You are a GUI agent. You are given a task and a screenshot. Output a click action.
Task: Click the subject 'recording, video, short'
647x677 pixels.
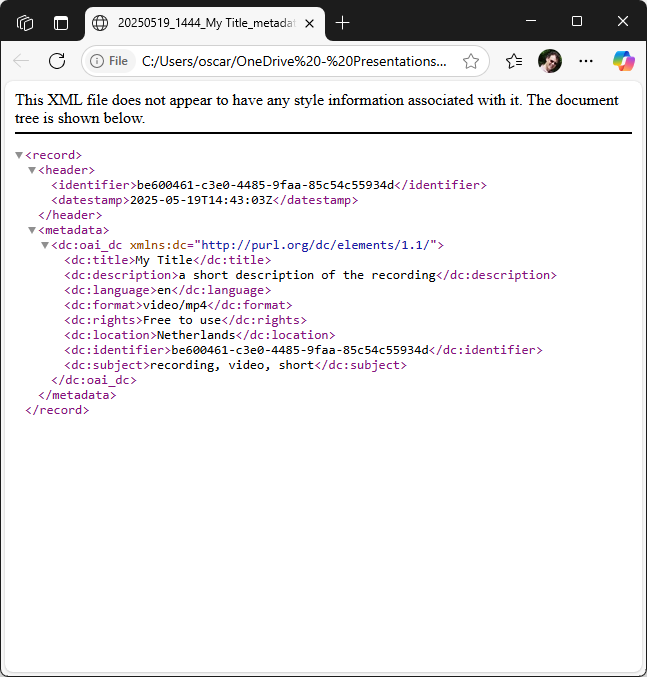(x=232, y=365)
